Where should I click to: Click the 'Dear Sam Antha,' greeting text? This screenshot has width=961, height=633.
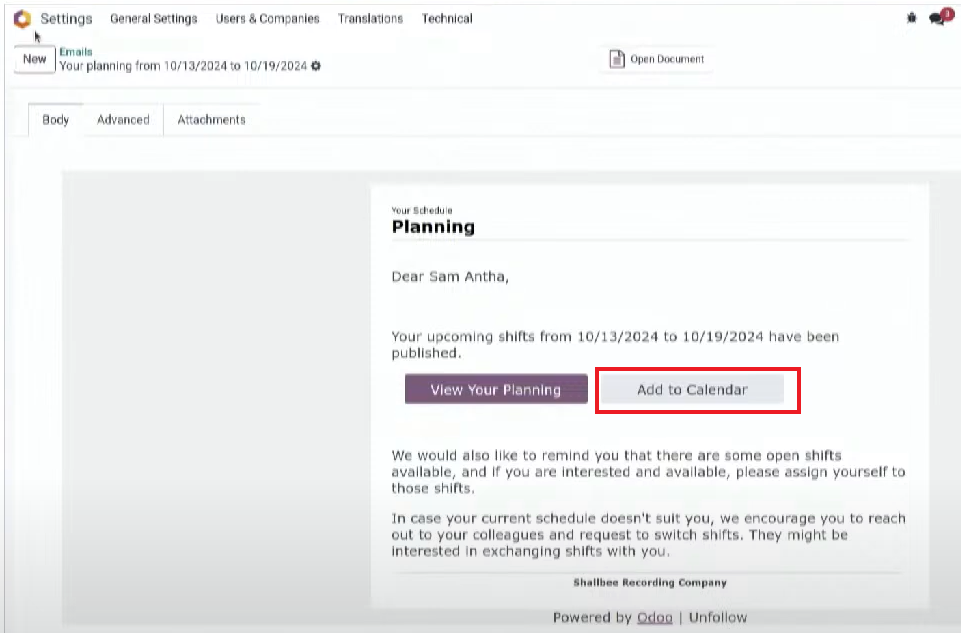point(450,276)
